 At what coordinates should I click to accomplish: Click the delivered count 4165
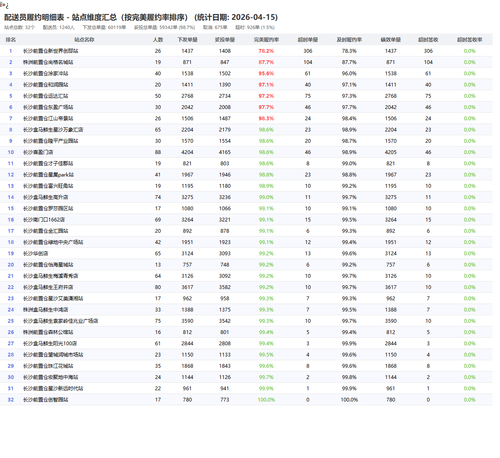[x=225, y=152]
